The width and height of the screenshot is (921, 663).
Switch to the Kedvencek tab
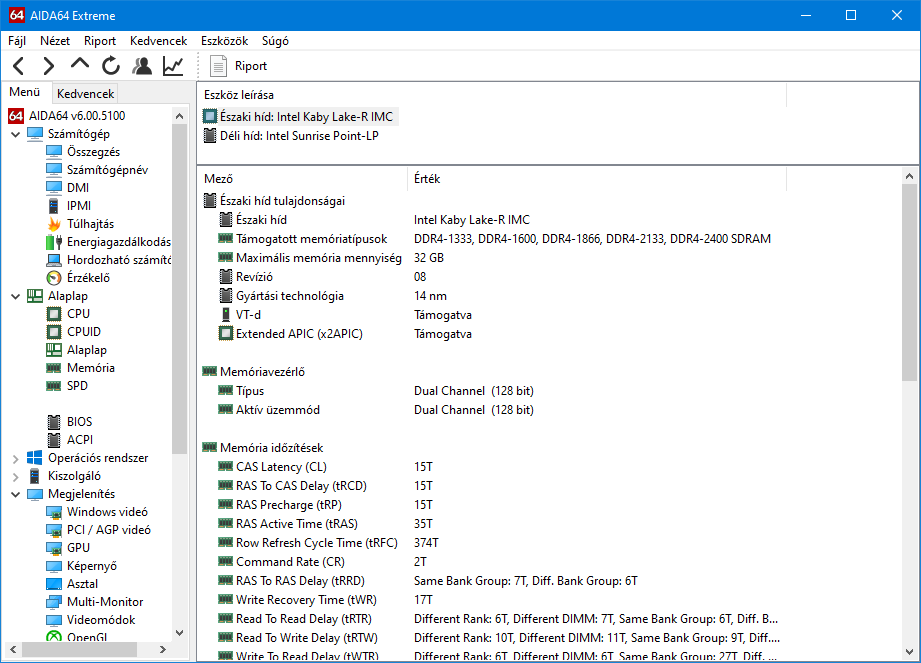pyautogui.click(x=86, y=93)
